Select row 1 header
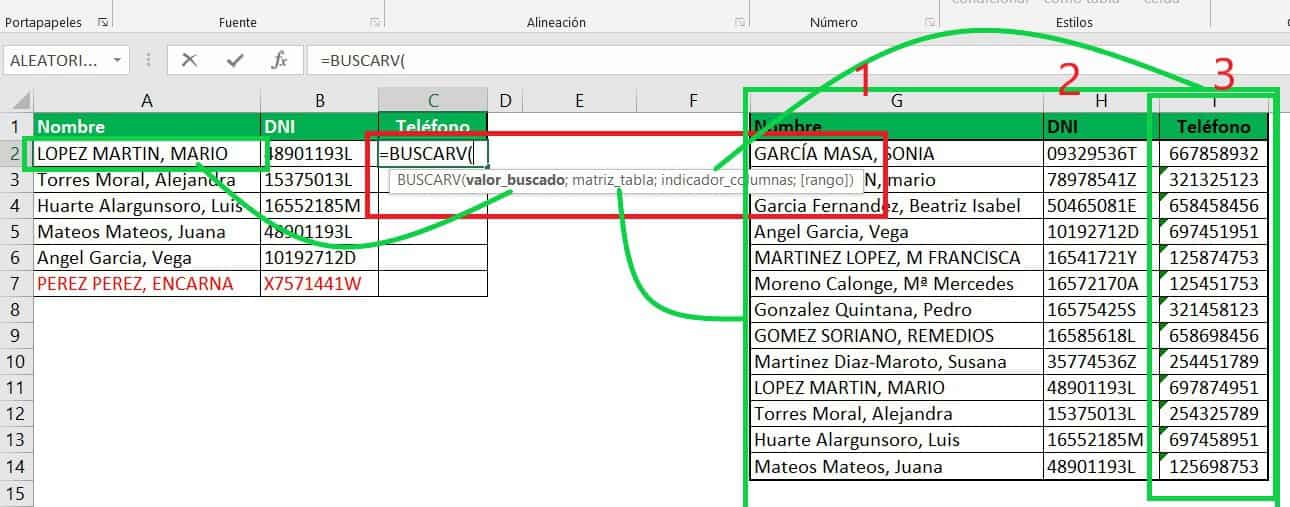Screen dimensions: 1290x507 [16, 127]
